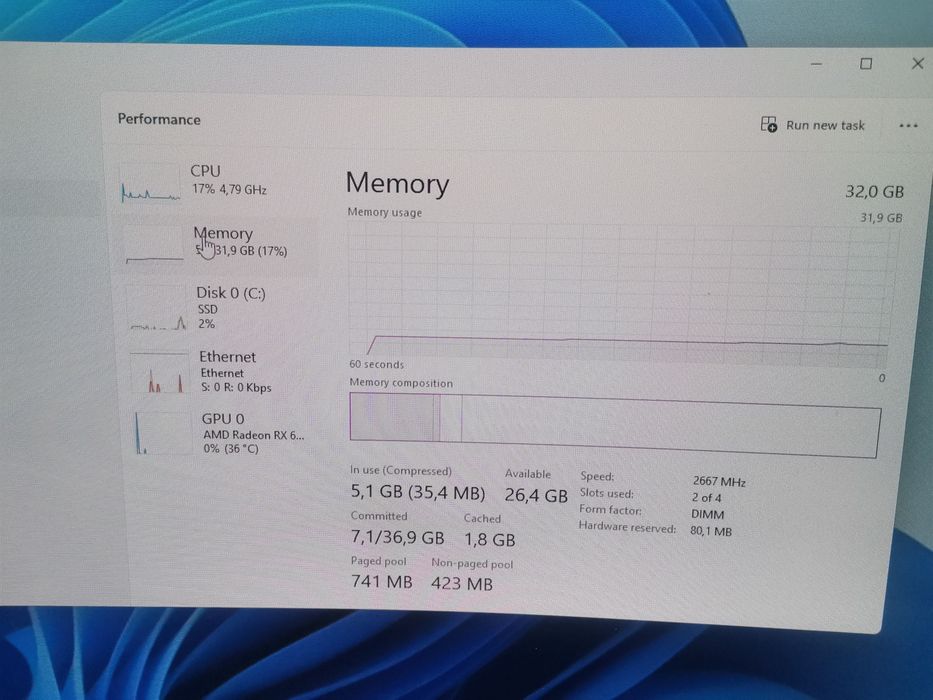Click the Memory composition bar

click(615, 424)
